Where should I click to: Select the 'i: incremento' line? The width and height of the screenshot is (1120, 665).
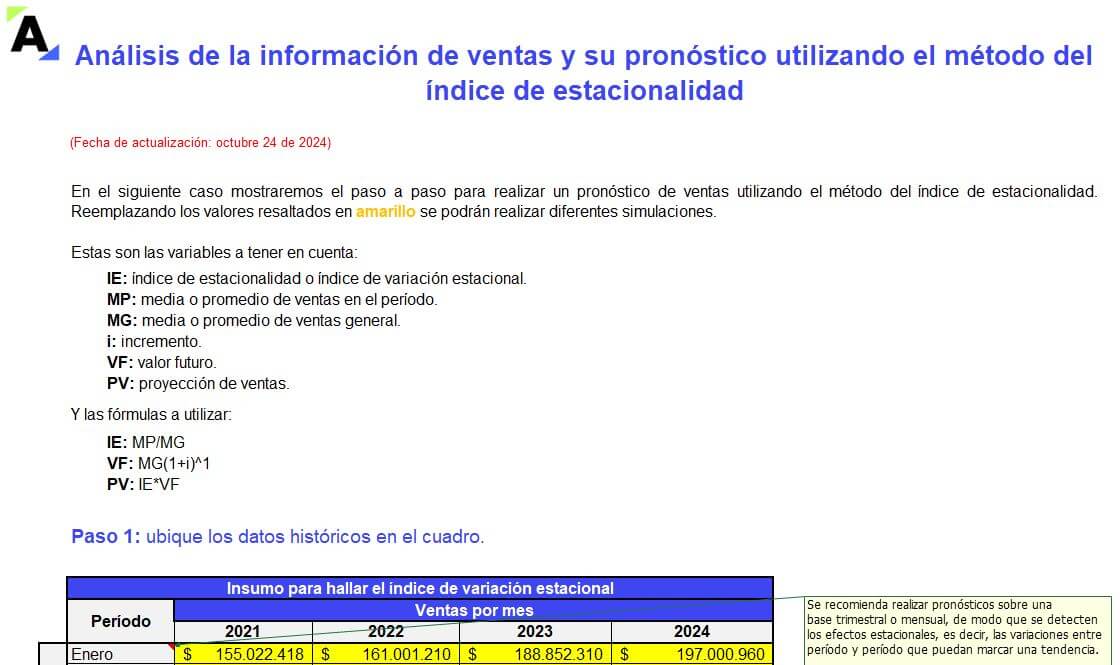pos(154,341)
